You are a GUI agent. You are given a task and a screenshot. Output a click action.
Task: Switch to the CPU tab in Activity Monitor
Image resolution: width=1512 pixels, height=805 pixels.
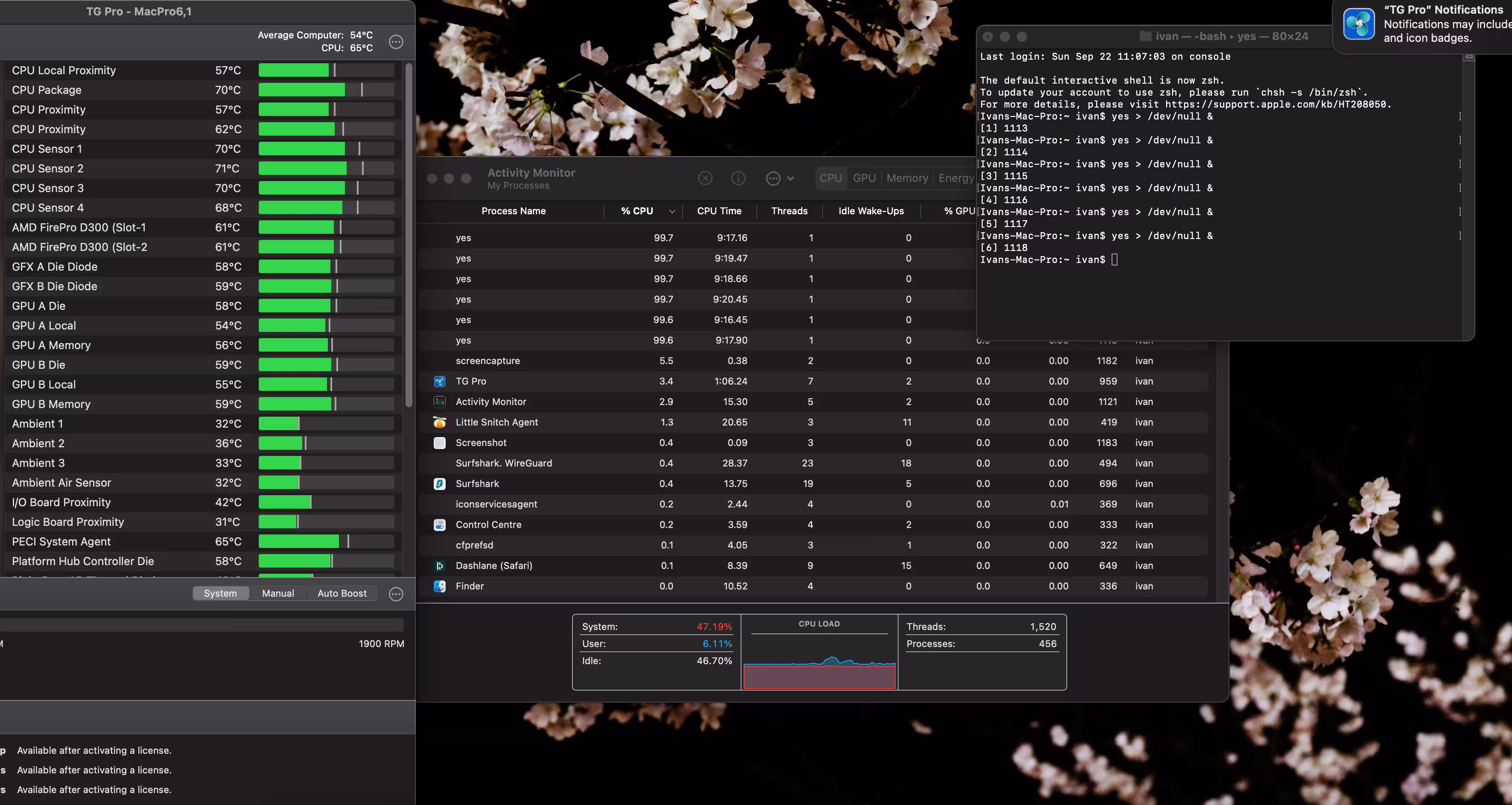[x=831, y=178]
